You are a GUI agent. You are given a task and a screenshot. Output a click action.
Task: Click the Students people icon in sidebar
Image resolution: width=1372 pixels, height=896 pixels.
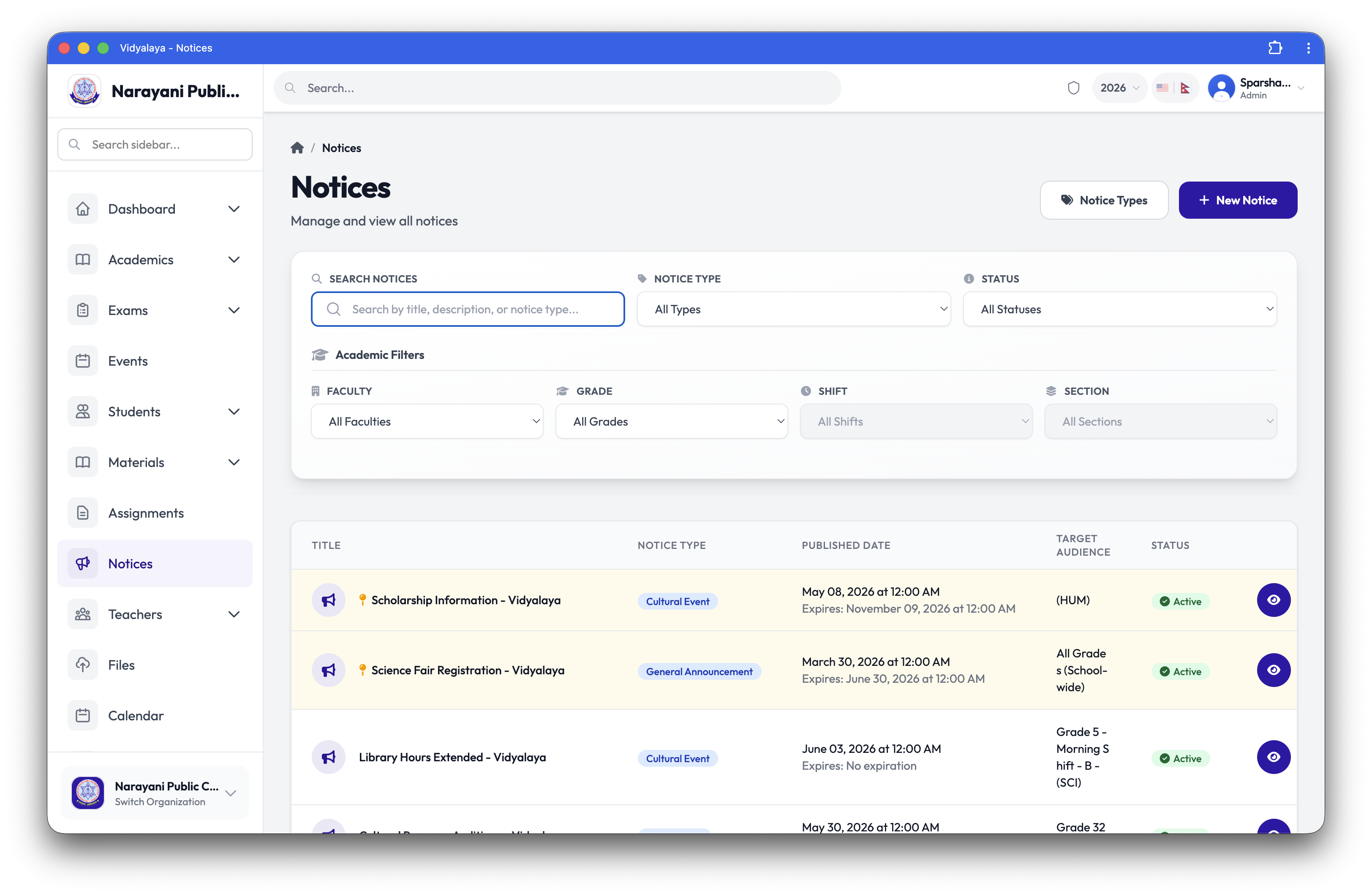83,411
